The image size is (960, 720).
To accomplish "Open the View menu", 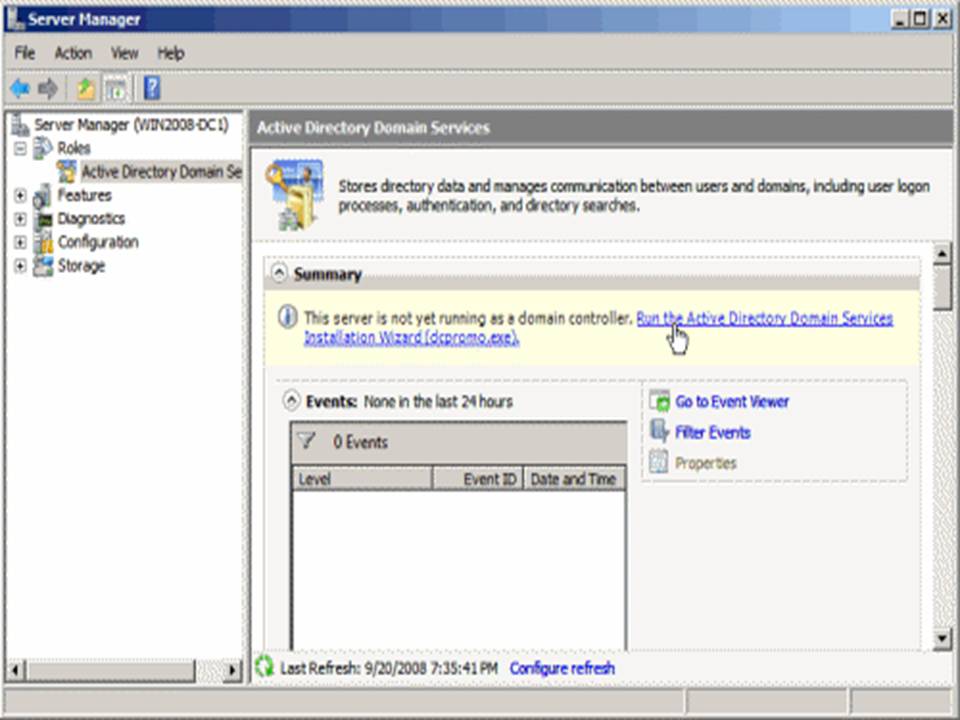I will point(124,53).
